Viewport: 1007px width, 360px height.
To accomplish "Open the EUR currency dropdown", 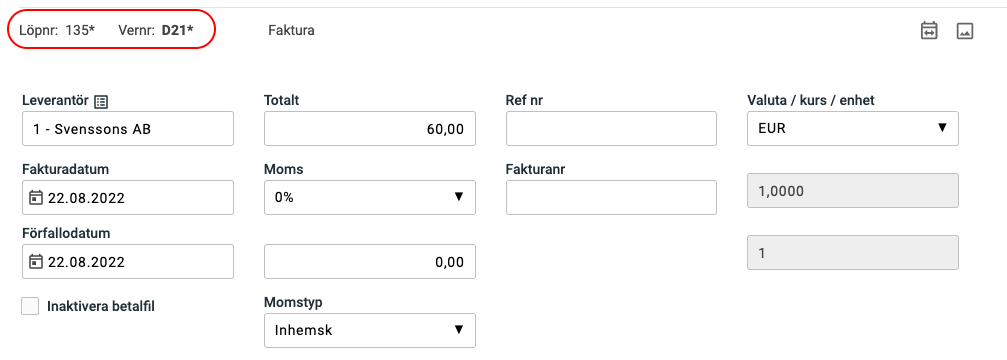I will pyautogui.click(x=853, y=128).
